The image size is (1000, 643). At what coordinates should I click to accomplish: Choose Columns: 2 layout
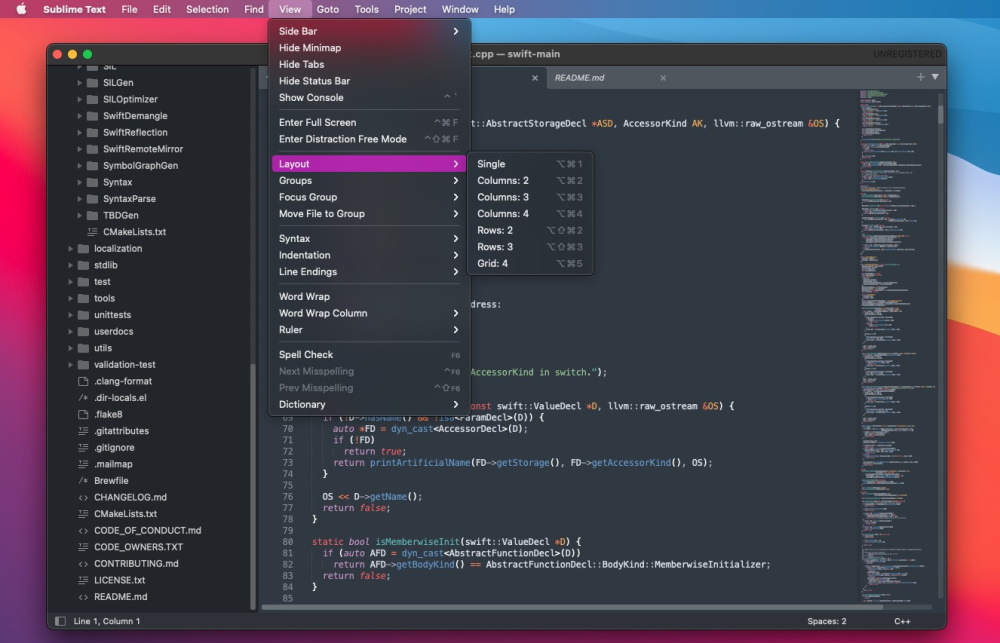click(530, 181)
